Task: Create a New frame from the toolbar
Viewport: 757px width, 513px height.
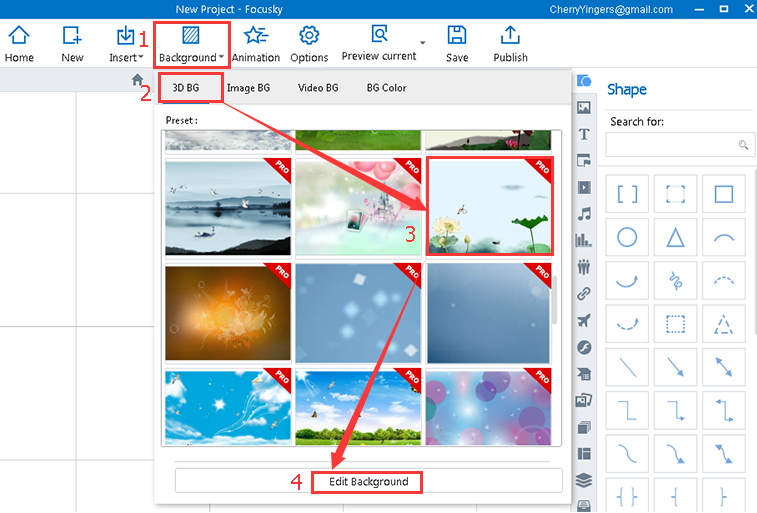Action: (x=72, y=44)
